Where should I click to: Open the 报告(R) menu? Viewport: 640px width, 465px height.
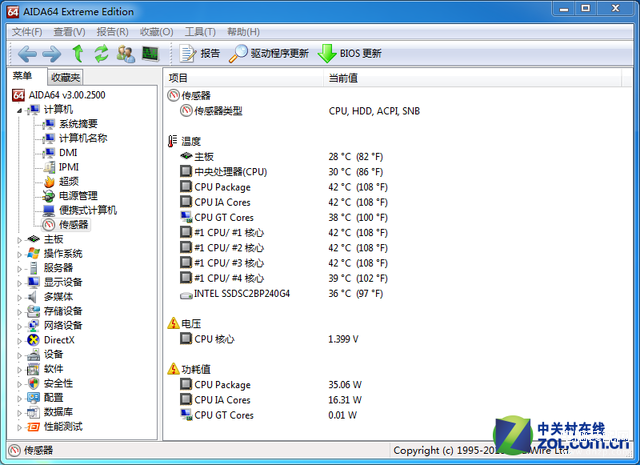coord(113,32)
